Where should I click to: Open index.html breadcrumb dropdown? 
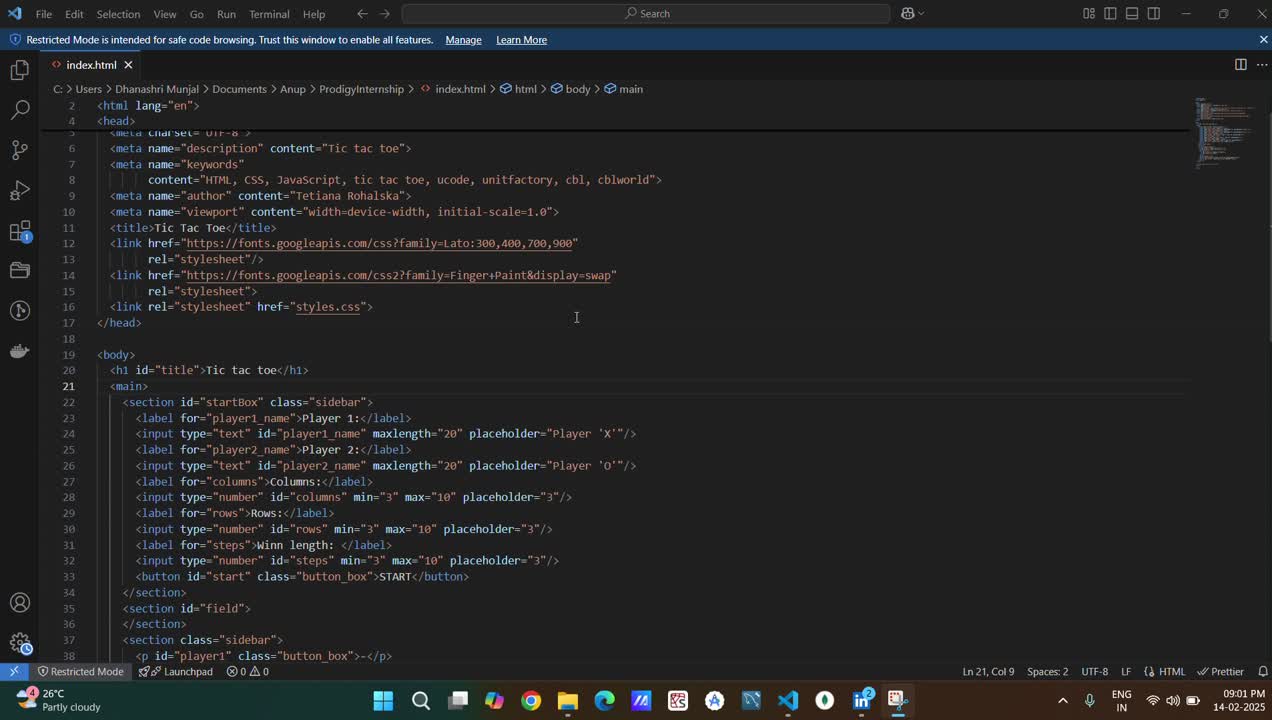point(452,89)
